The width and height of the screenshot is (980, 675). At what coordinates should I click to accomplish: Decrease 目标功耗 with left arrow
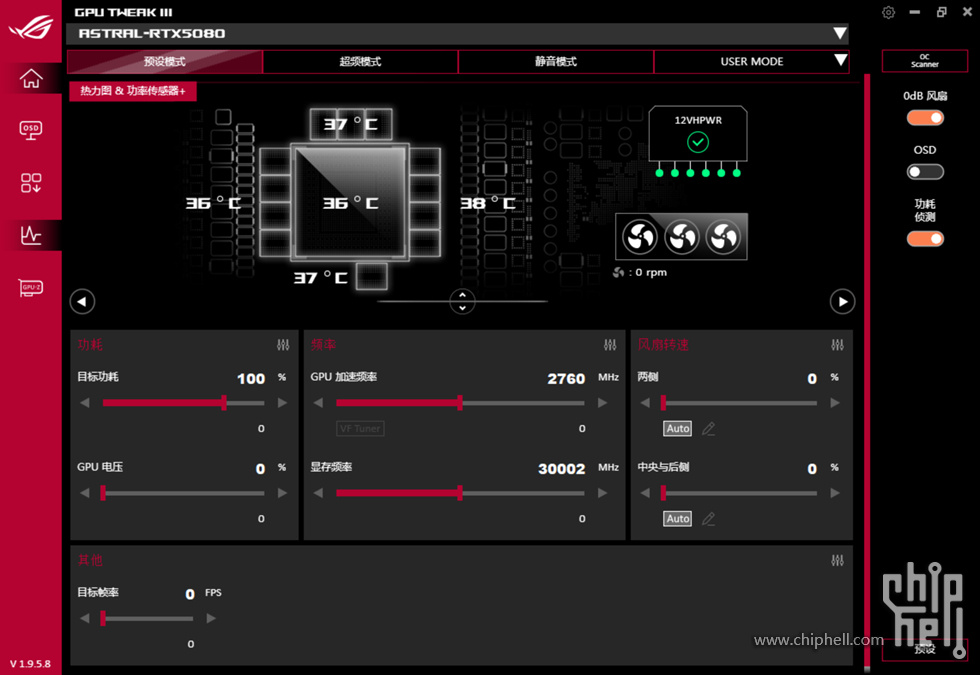pyautogui.click(x=85, y=403)
